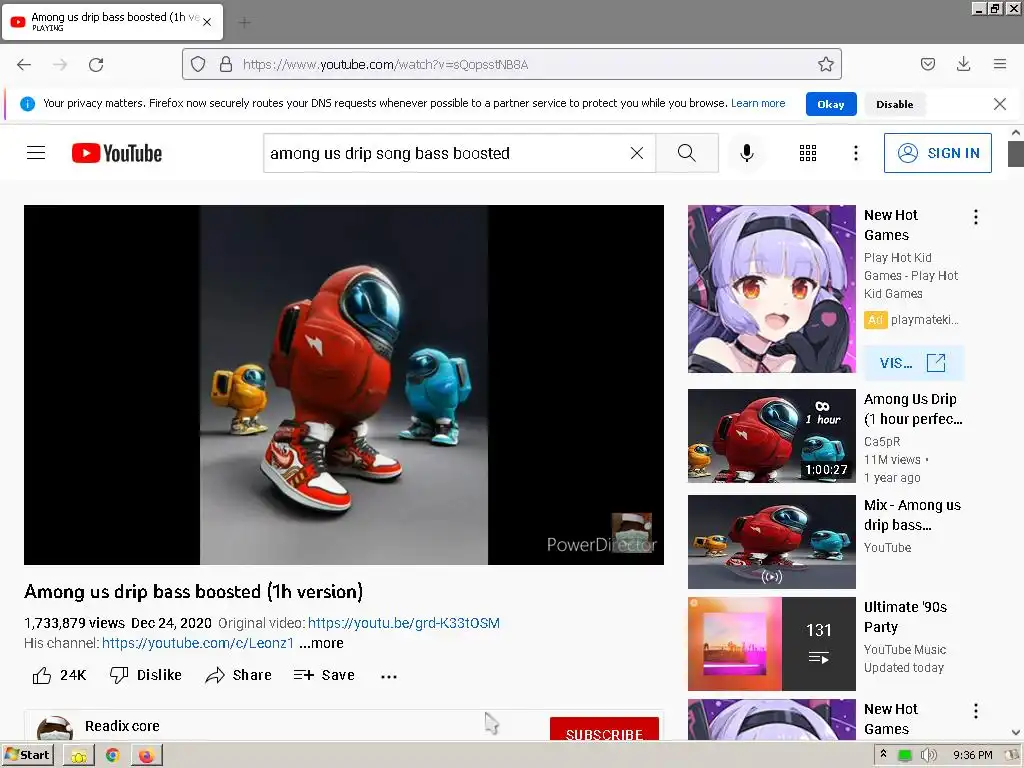Click the padlock site info icon

[x=226, y=64]
